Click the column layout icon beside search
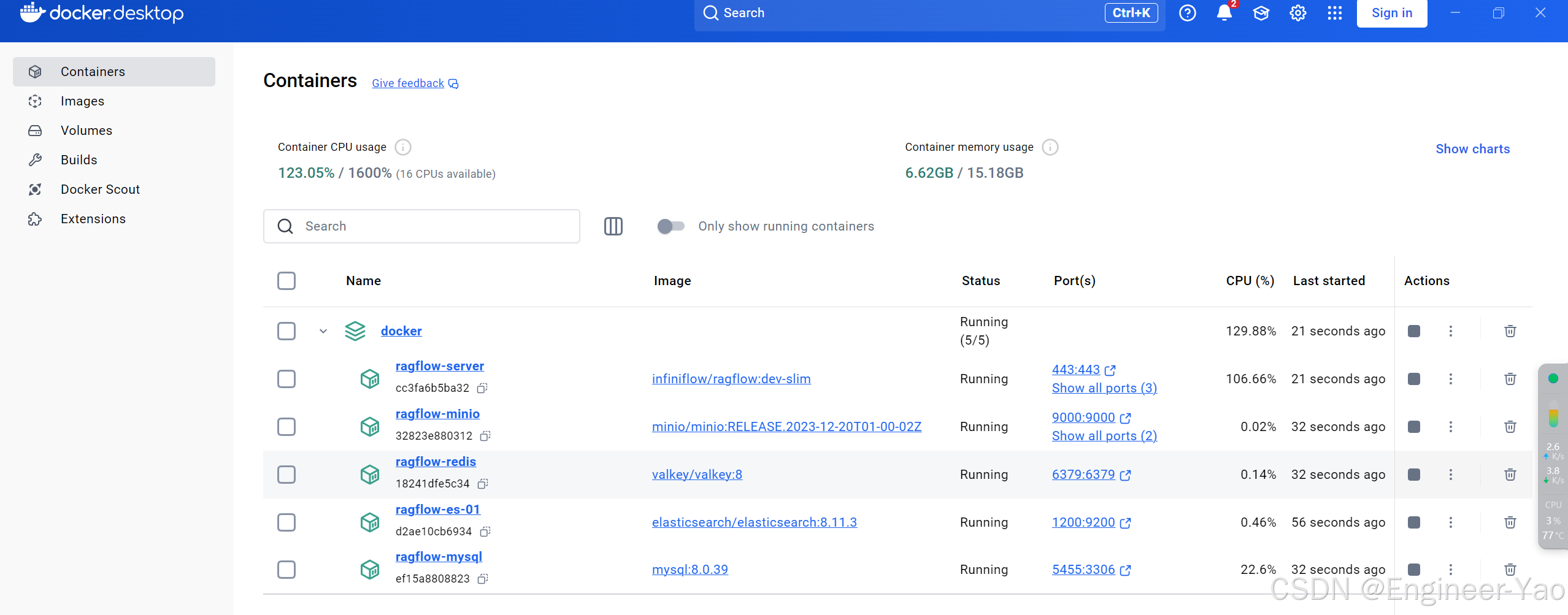Image resolution: width=1568 pixels, height=615 pixels. pyautogui.click(x=613, y=226)
